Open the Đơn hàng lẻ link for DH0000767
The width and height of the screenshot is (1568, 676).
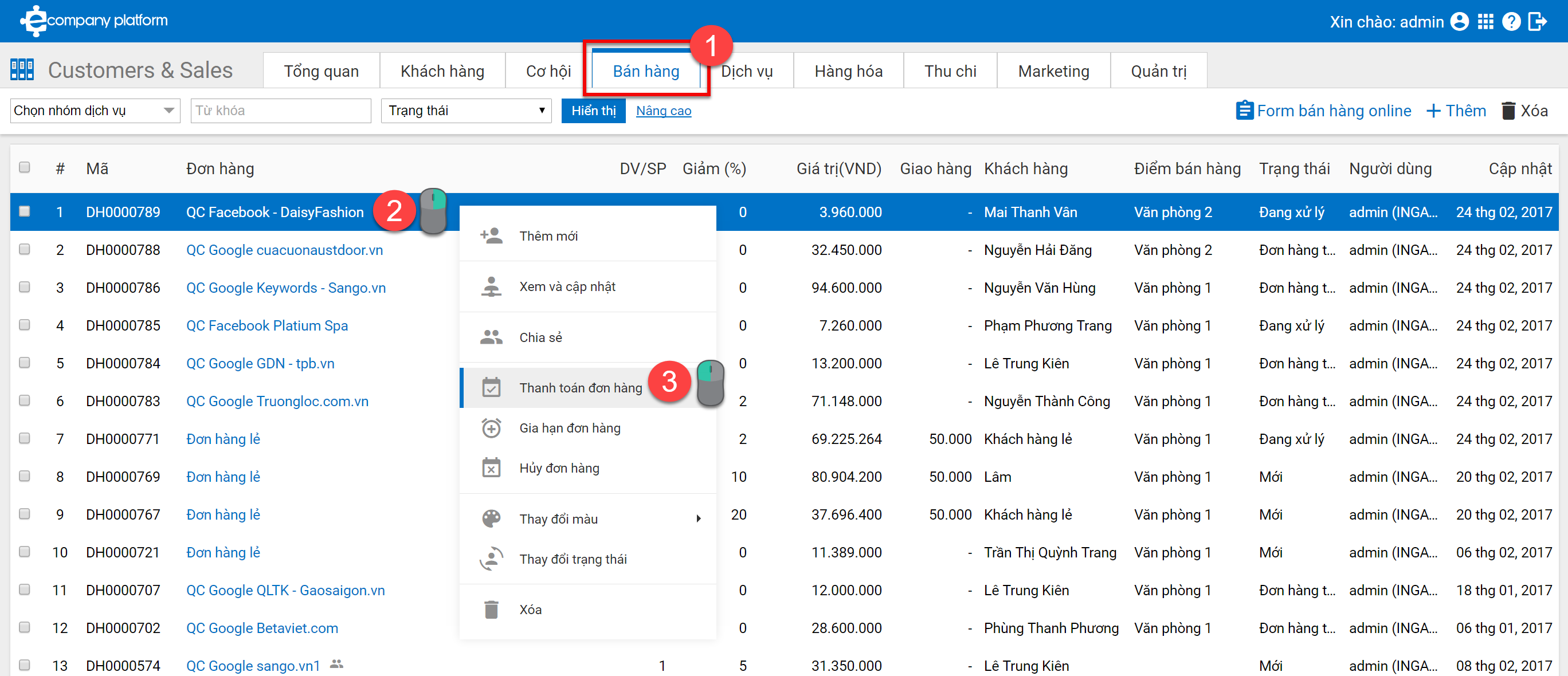pyautogui.click(x=224, y=515)
